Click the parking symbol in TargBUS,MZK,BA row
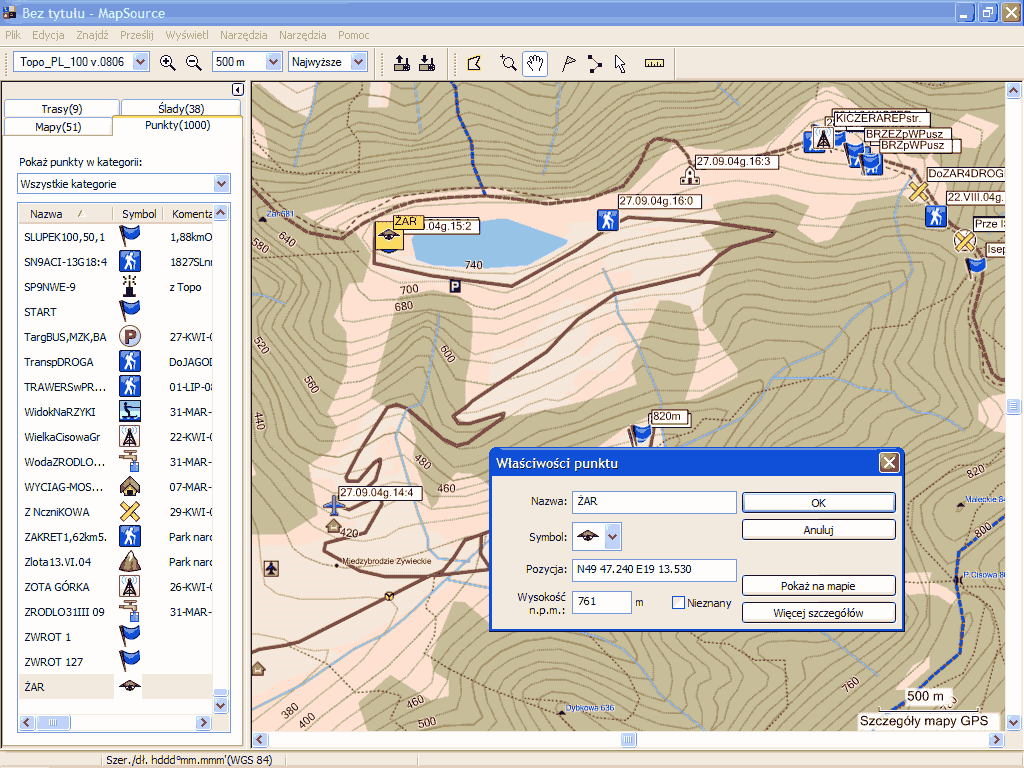1024x768 pixels. 130,336
